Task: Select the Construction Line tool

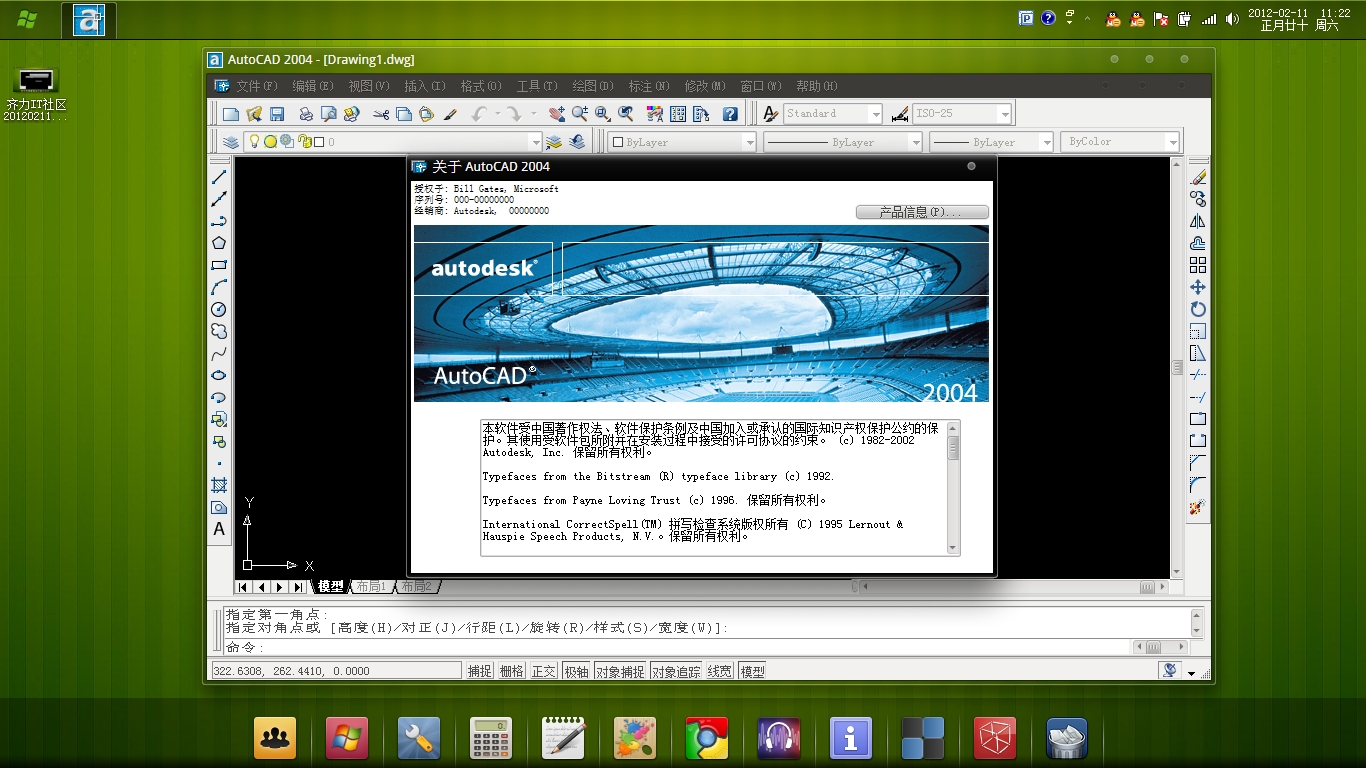Action: (219, 199)
